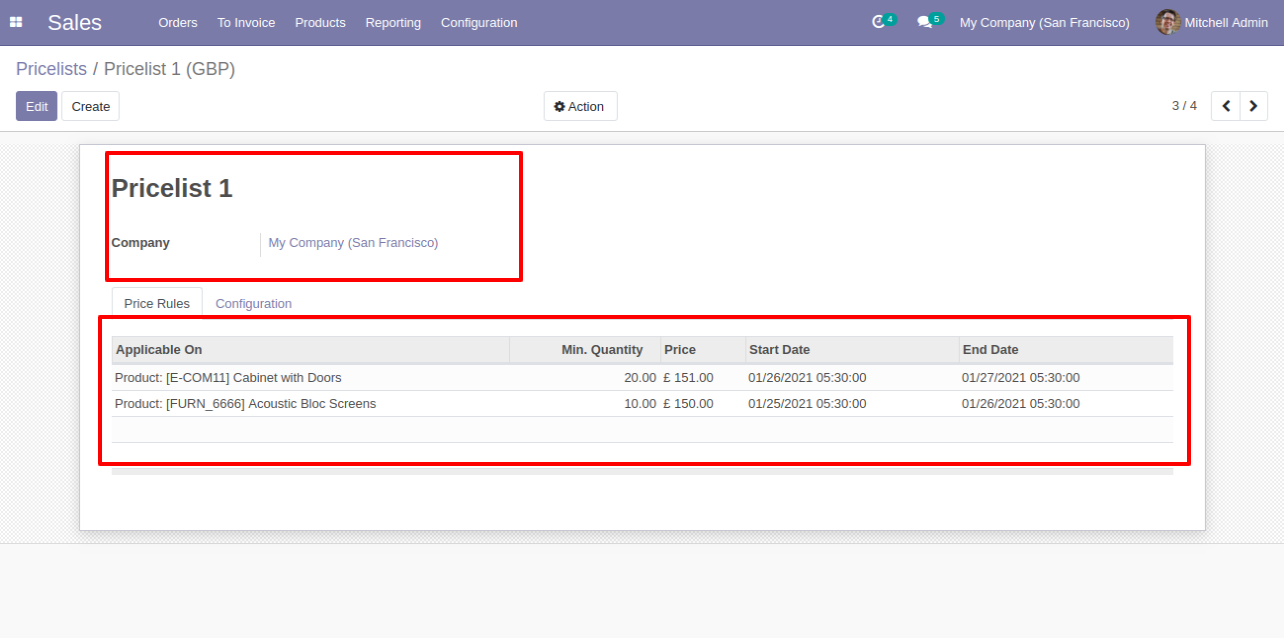The height and width of the screenshot is (638, 1284).
Task: Open company switcher My Company (San Francisco)
Action: (x=1044, y=22)
